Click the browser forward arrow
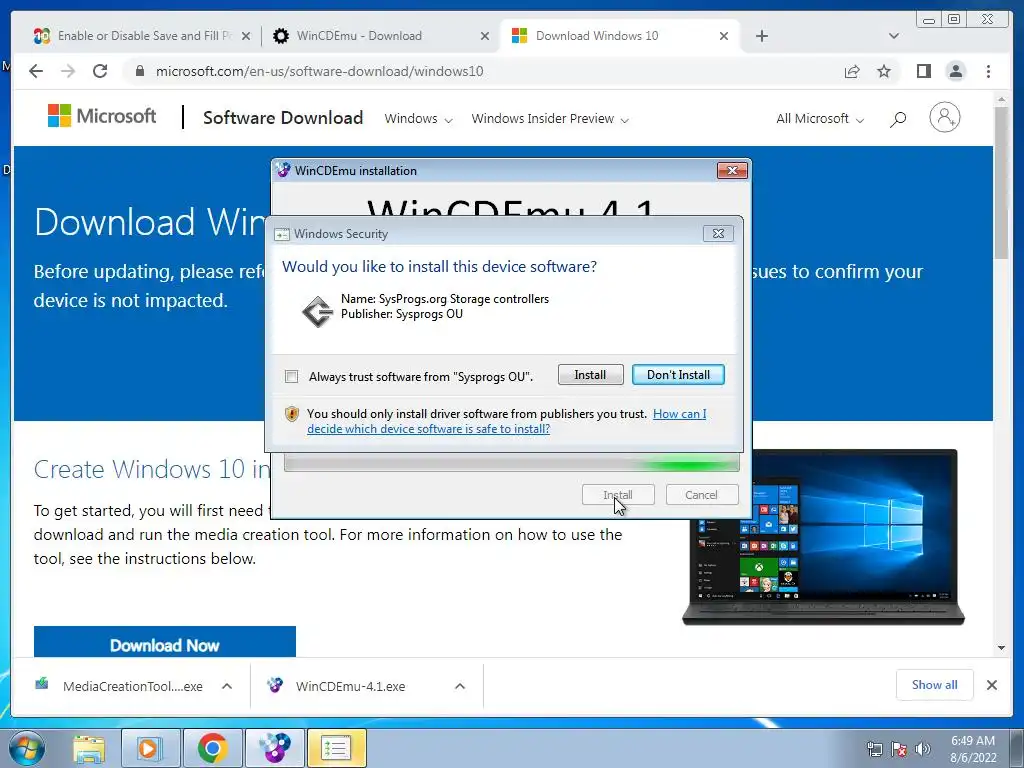 click(68, 71)
